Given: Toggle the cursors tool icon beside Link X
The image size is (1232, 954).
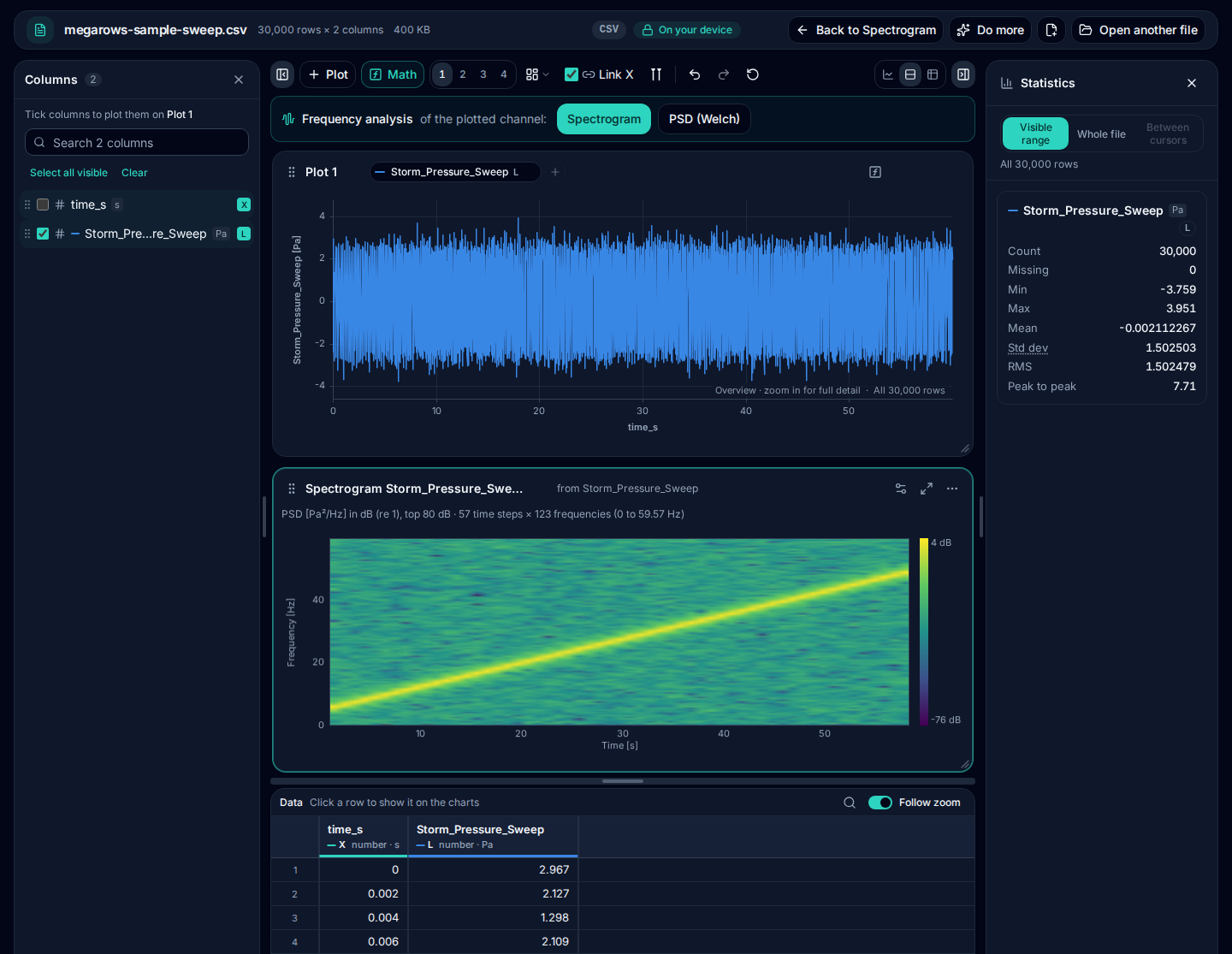Looking at the screenshot, I should (x=656, y=74).
